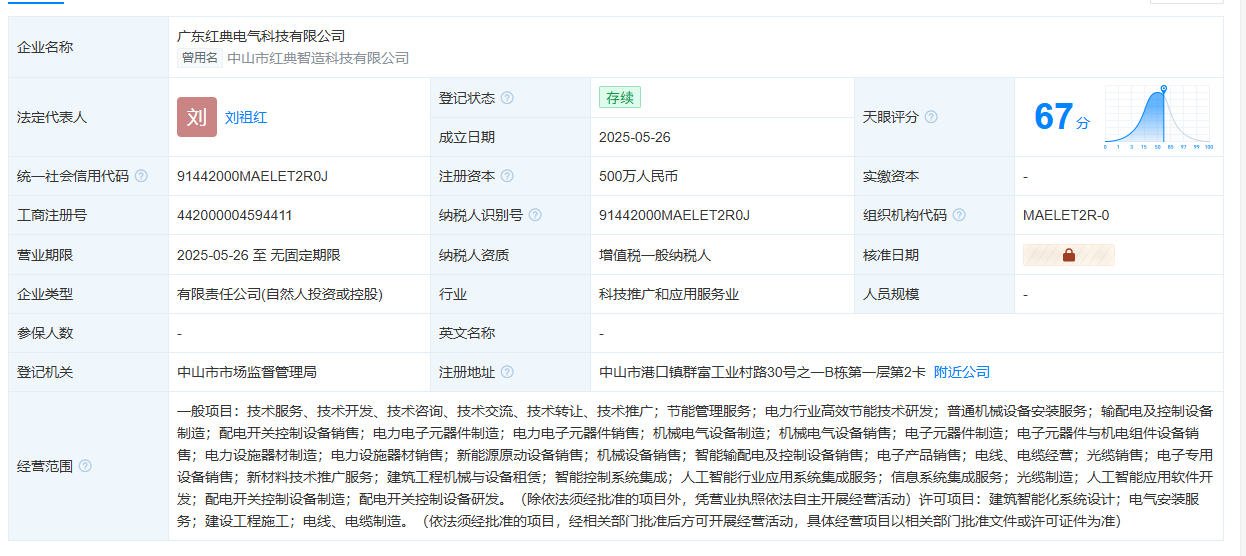Click question mark beside 天眼评分
This screenshot has height=556, width=1246.
point(931,117)
